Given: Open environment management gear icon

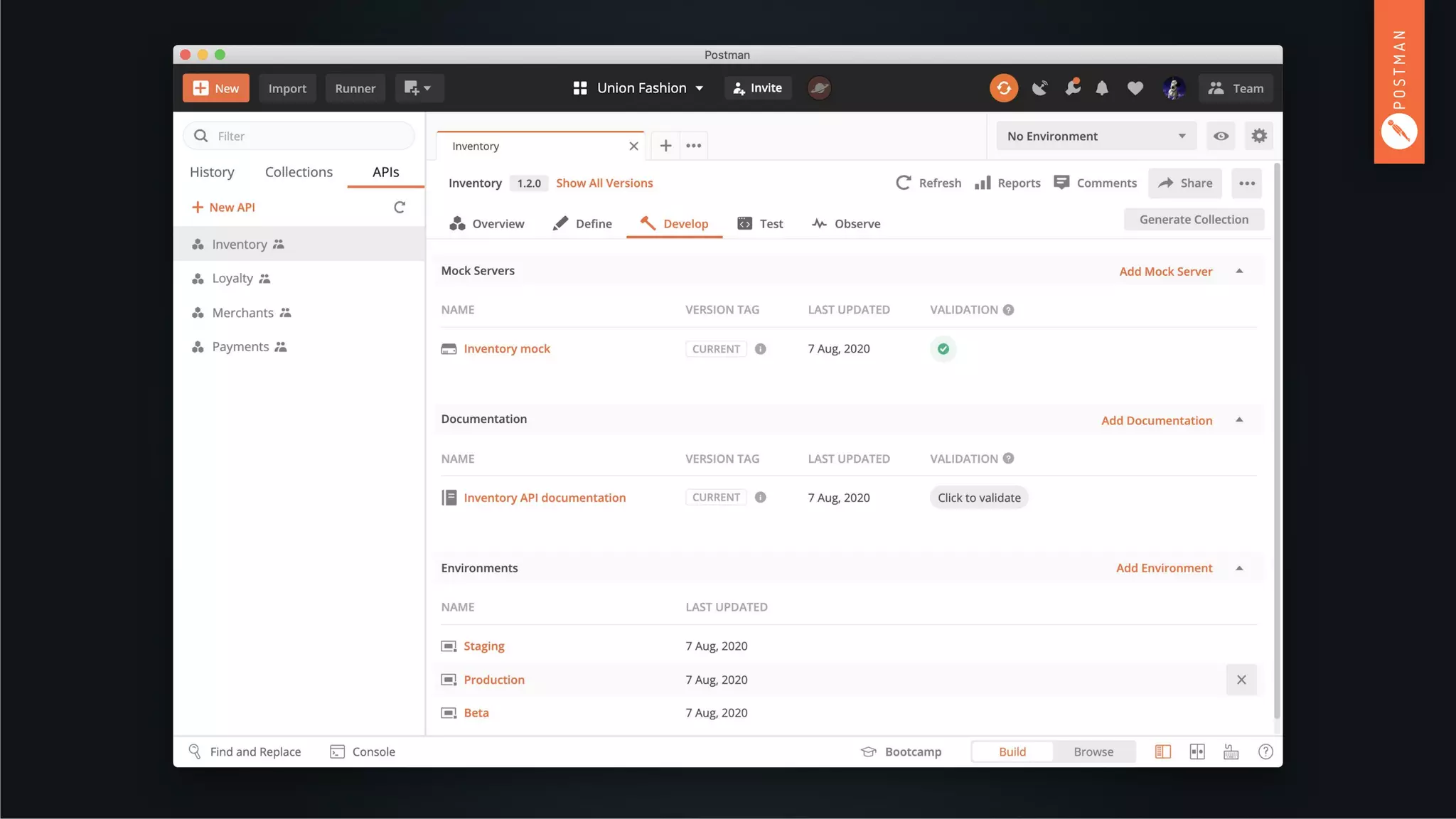Looking at the screenshot, I should (x=1258, y=136).
